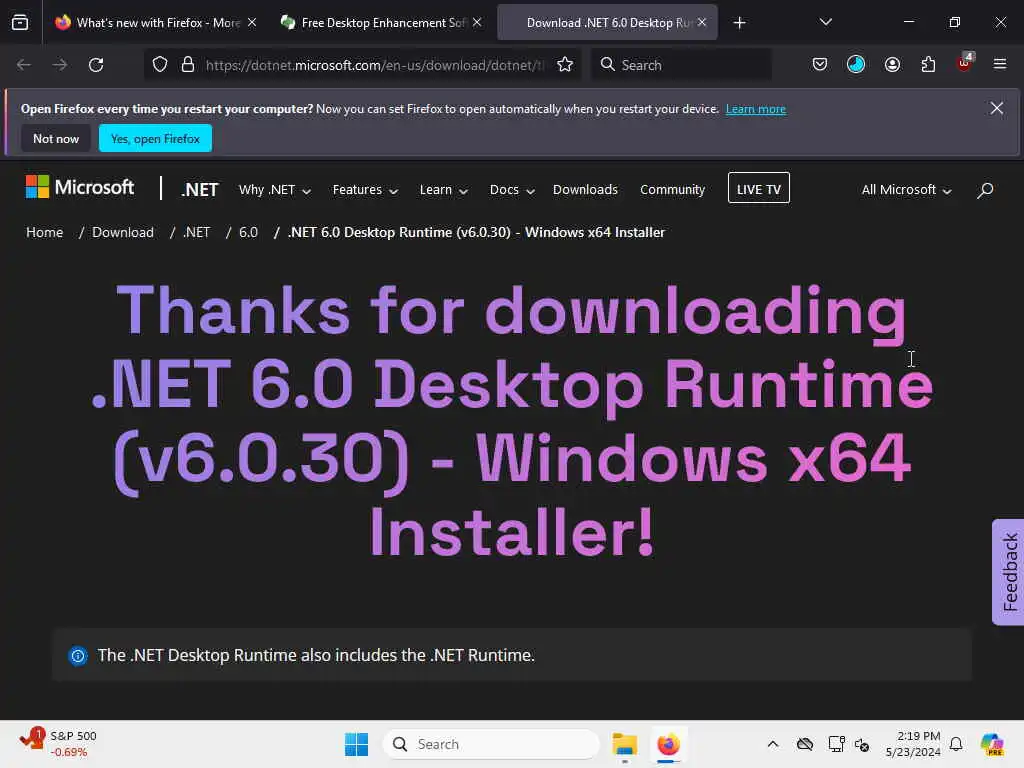Viewport: 1024px width, 768px height.
Task: Click the taskbar Search box
Action: (x=491, y=744)
